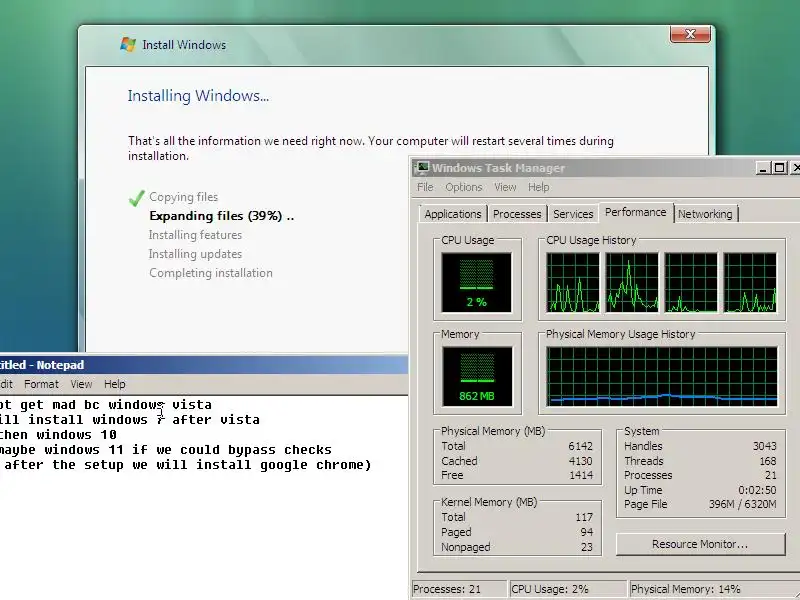The height and width of the screenshot is (600, 800).
Task: Click the 'Copying files' step text
Action: click(x=183, y=197)
